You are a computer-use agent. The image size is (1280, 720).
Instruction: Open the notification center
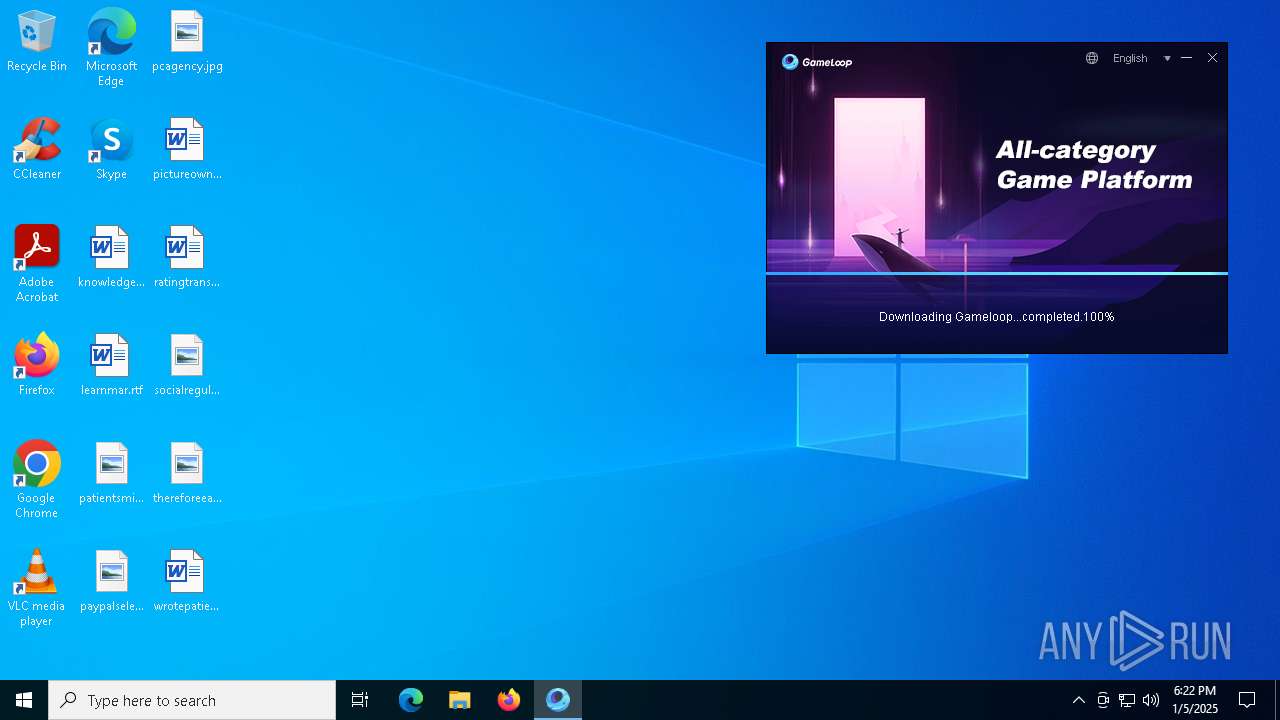tap(1247, 700)
